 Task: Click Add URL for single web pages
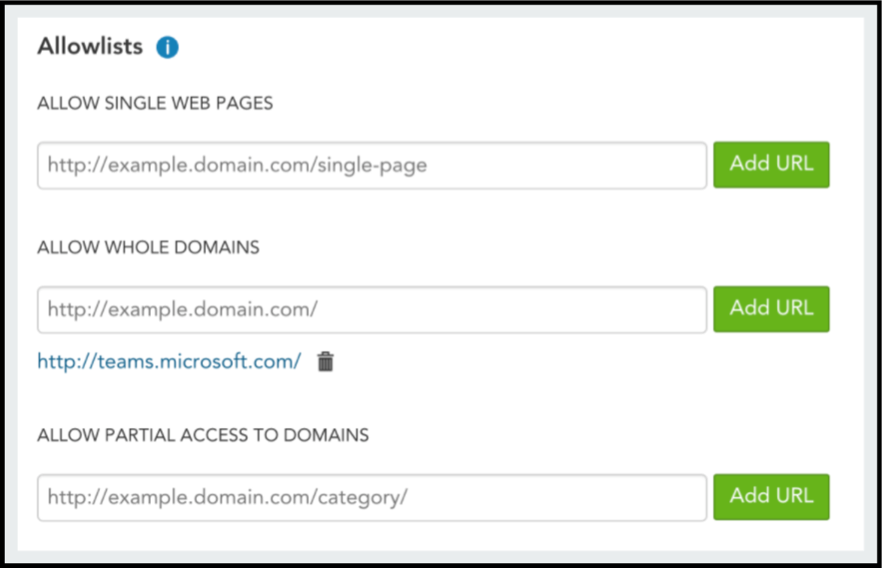coord(771,165)
